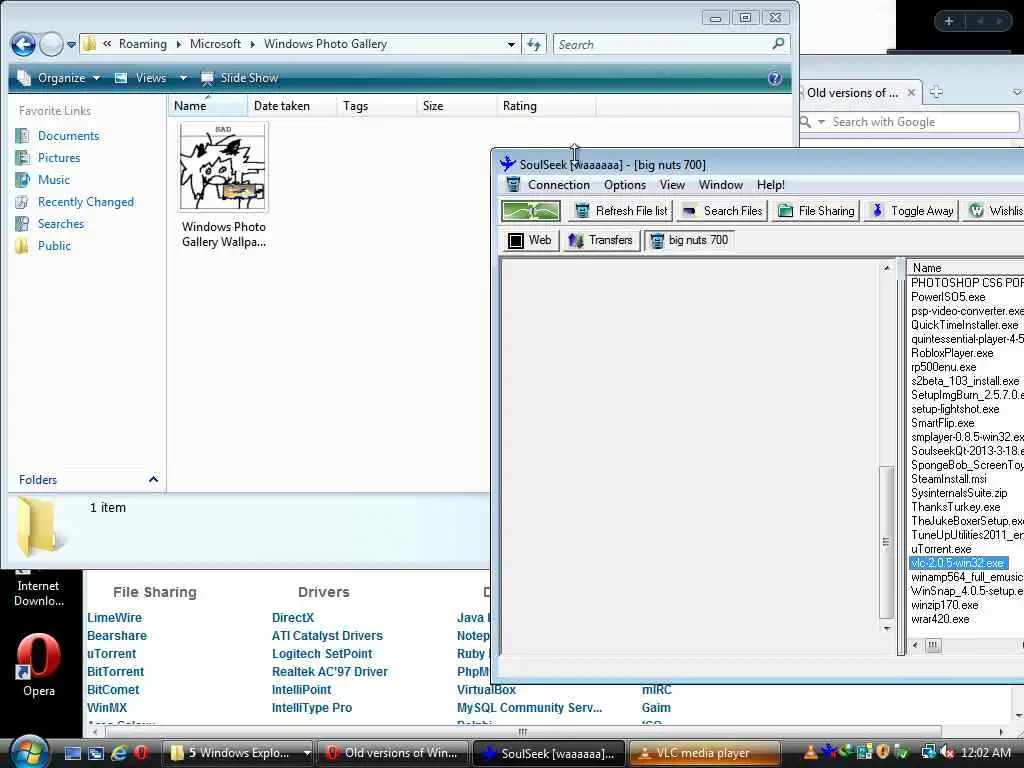Click Refresh File list in SoulSeek
1024x768 pixels.
point(621,211)
